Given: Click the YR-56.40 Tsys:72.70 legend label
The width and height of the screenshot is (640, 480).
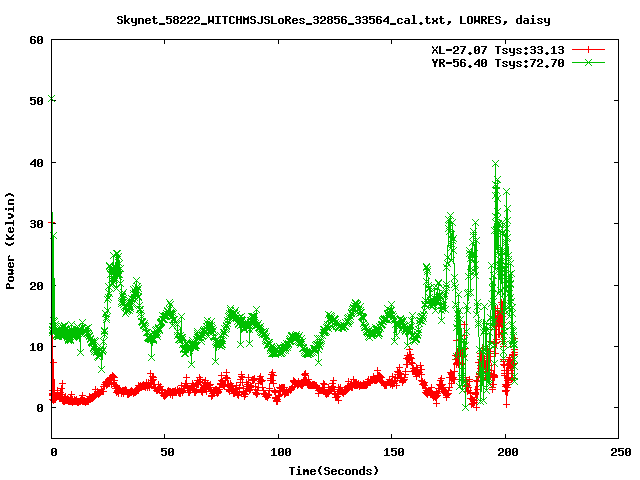Looking at the screenshot, I should [498, 63].
